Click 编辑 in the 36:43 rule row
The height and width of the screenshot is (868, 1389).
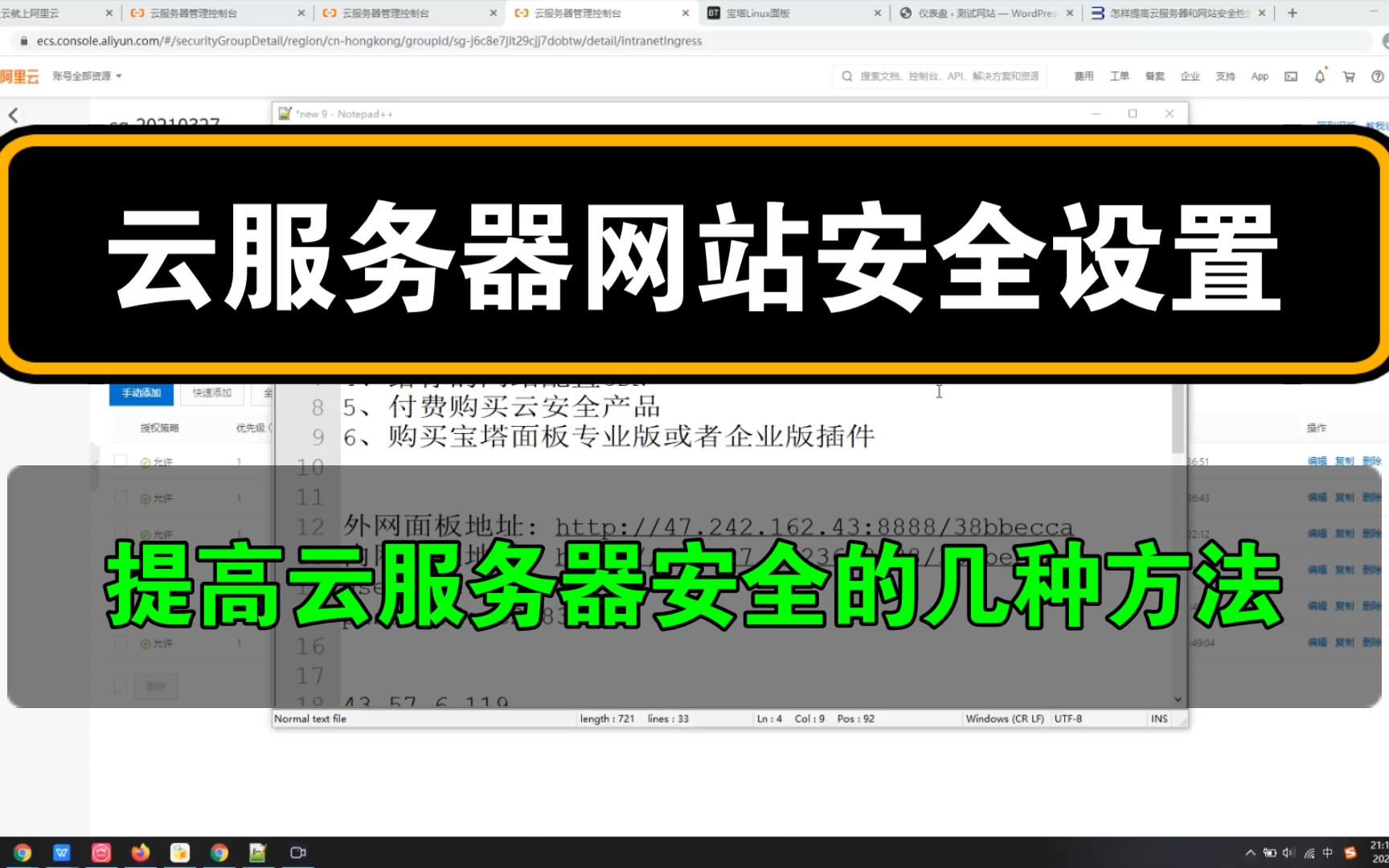pyautogui.click(x=1317, y=497)
